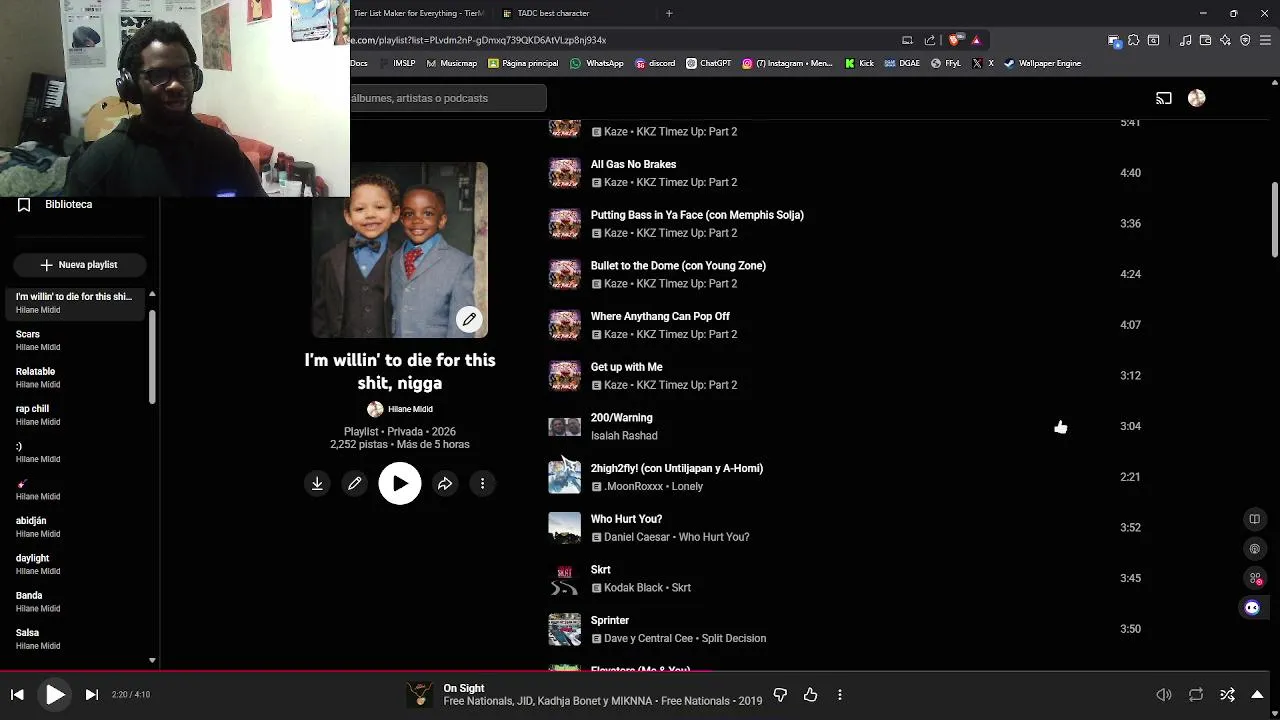
Task: Create a new playlist with Nueva playlist
Action: (x=79, y=265)
